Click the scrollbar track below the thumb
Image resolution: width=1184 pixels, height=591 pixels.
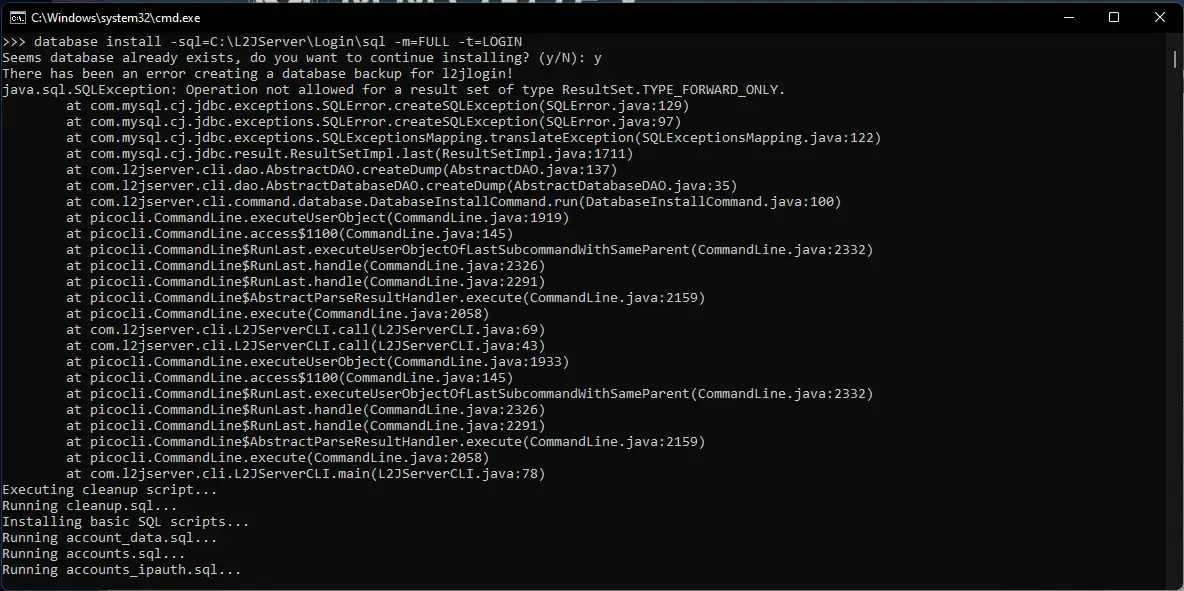click(x=1176, y=325)
